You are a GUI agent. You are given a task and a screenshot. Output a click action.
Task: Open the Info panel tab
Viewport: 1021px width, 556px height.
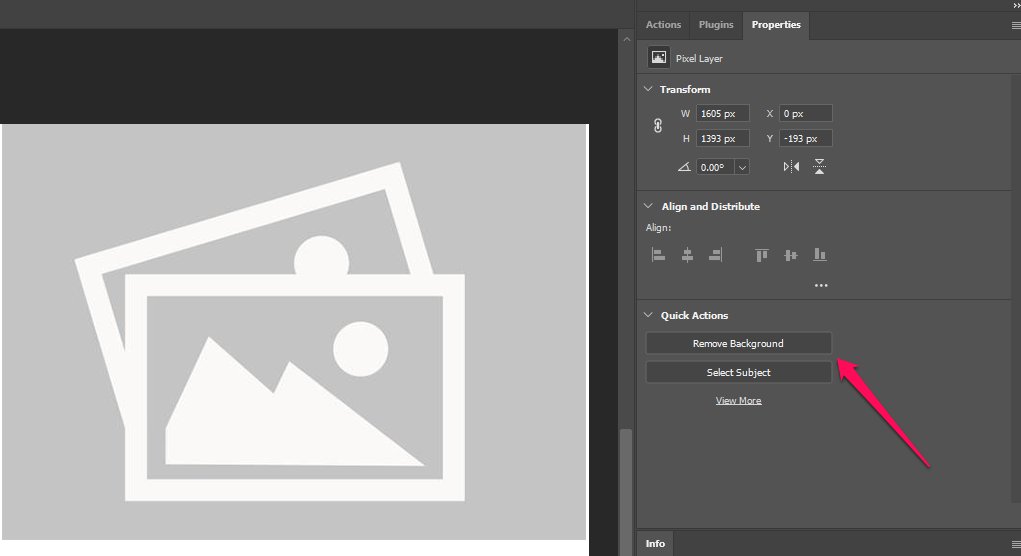point(655,543)
